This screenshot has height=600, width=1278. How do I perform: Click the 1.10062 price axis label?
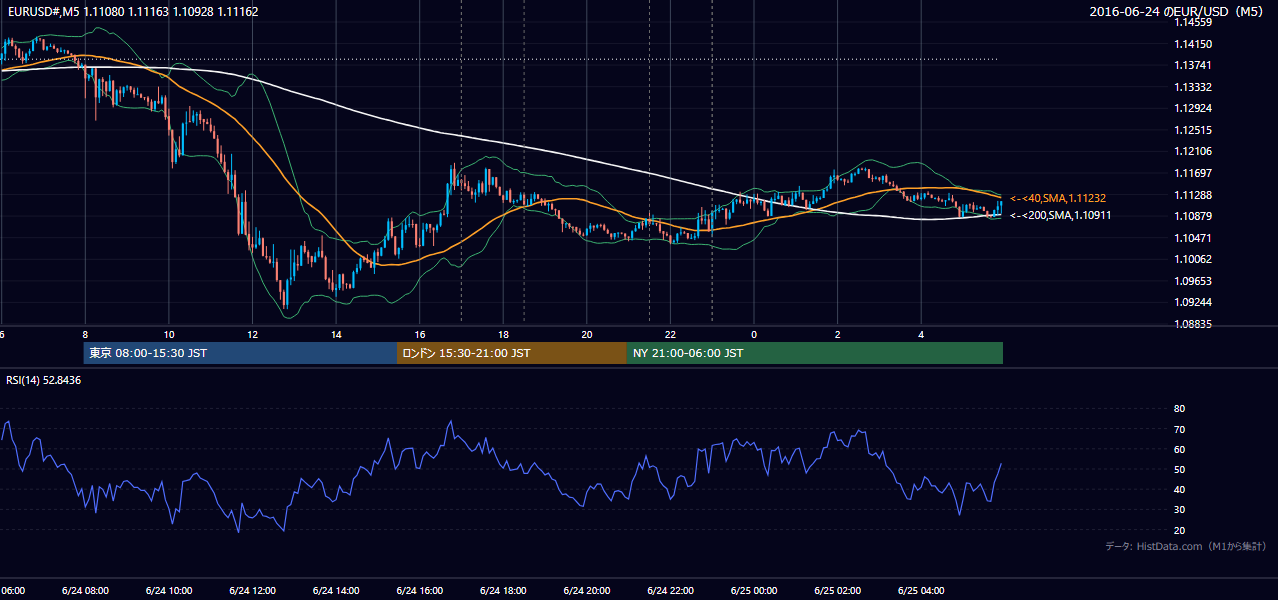coord(1195,259)
